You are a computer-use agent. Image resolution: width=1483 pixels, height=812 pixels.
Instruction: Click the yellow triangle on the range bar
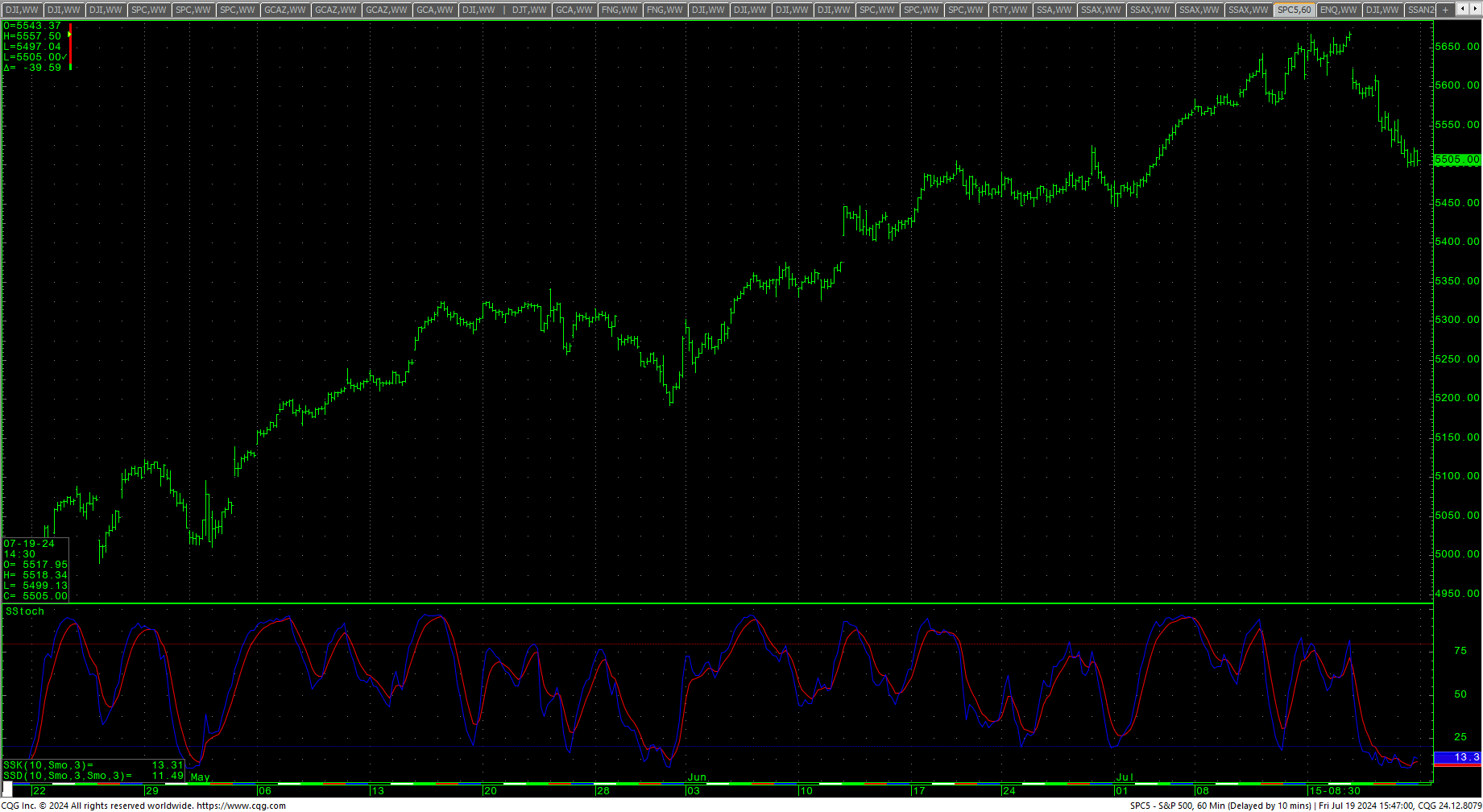click(70, 35)
